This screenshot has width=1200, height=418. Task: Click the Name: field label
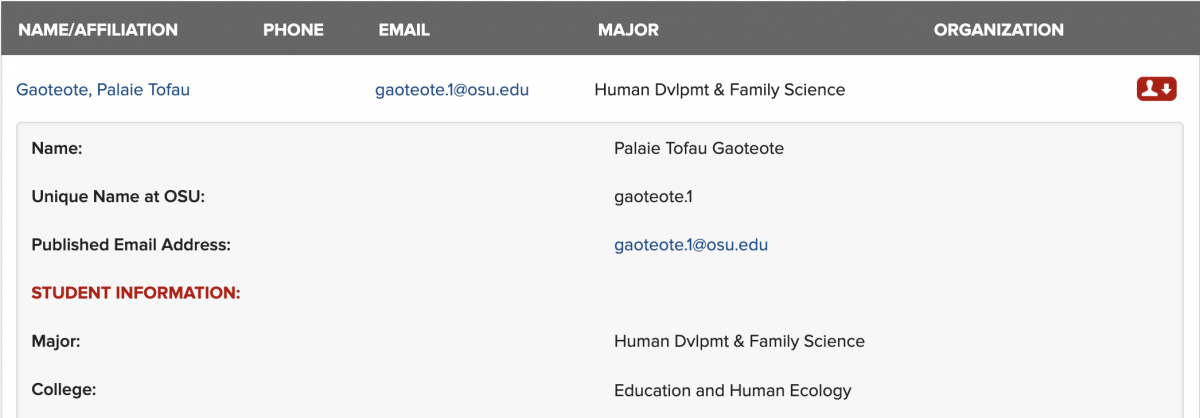[x=56, y=149]
